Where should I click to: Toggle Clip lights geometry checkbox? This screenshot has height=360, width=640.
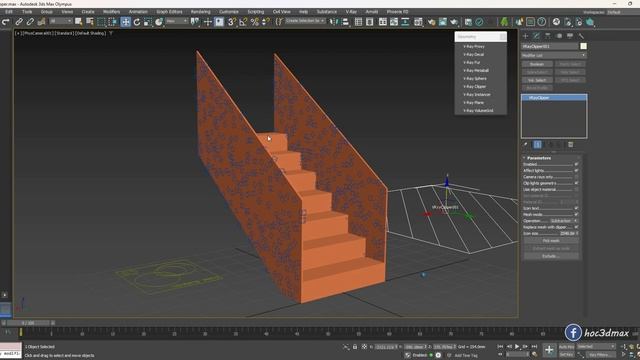point(576,183)
